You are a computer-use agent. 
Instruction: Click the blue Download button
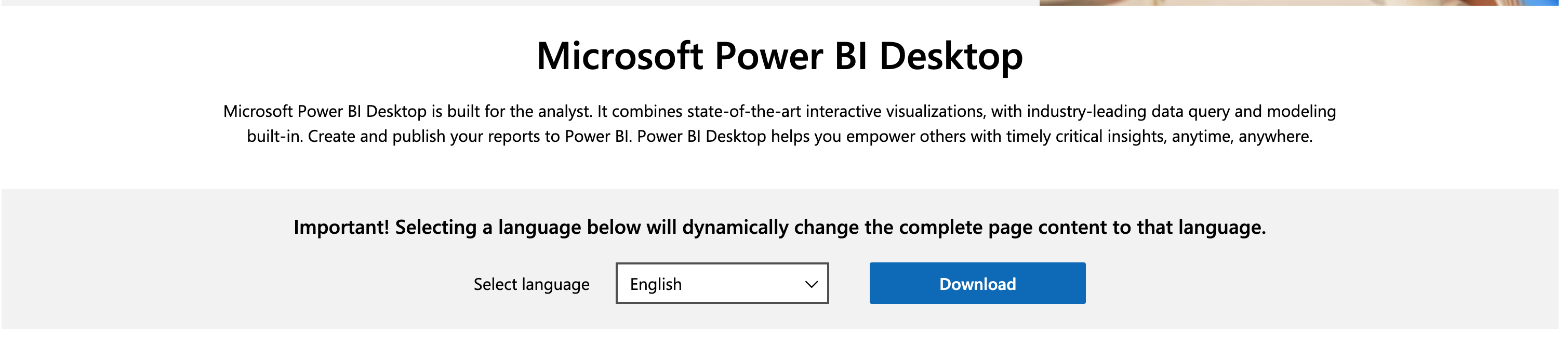(x=977, y=283)
